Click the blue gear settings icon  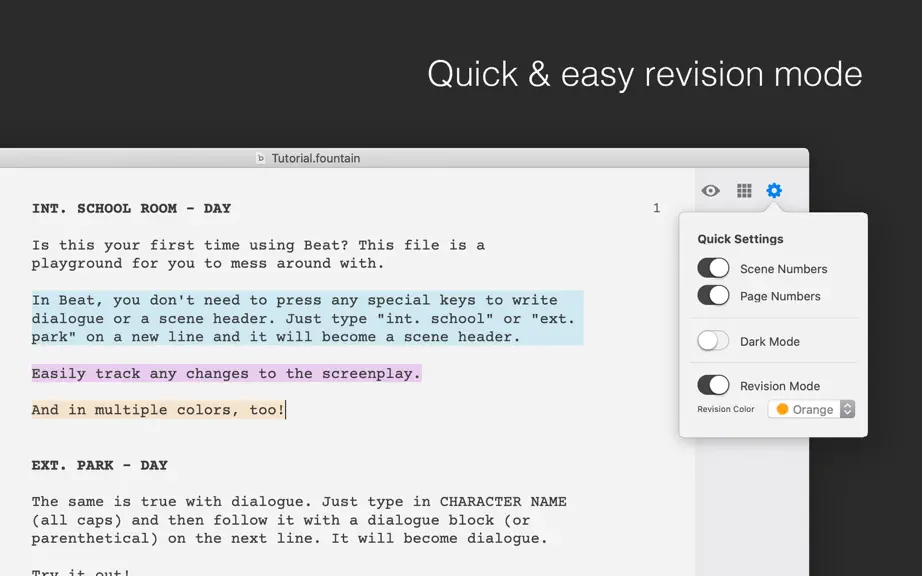pyautogui.click(x=774, y=190)
